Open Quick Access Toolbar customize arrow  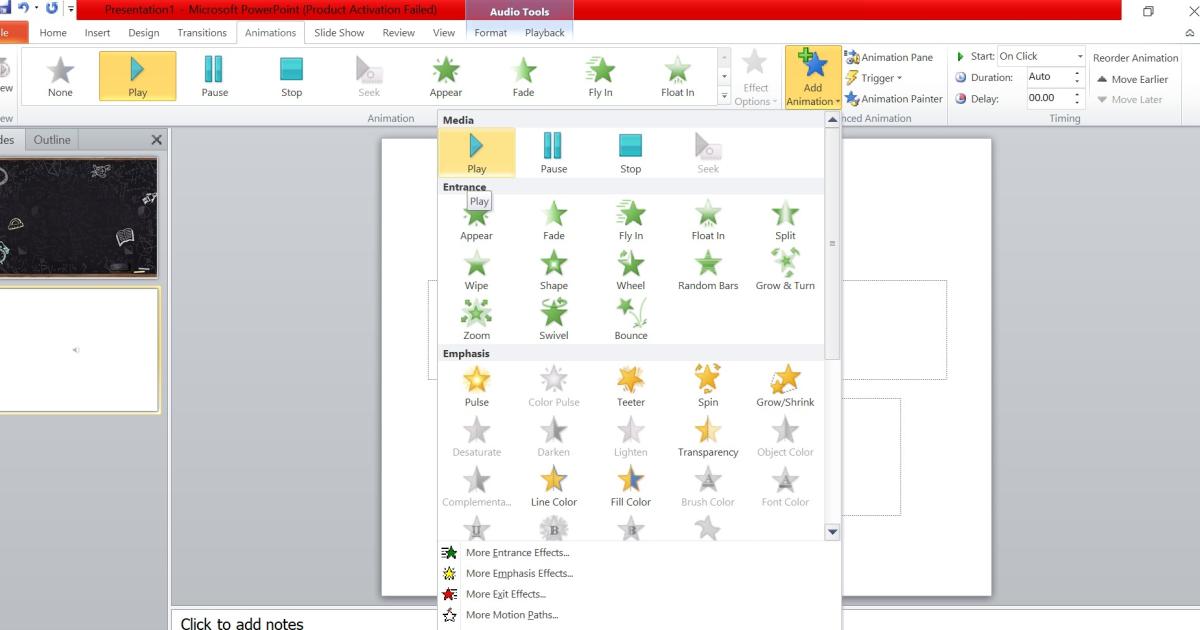pos(71,9)
